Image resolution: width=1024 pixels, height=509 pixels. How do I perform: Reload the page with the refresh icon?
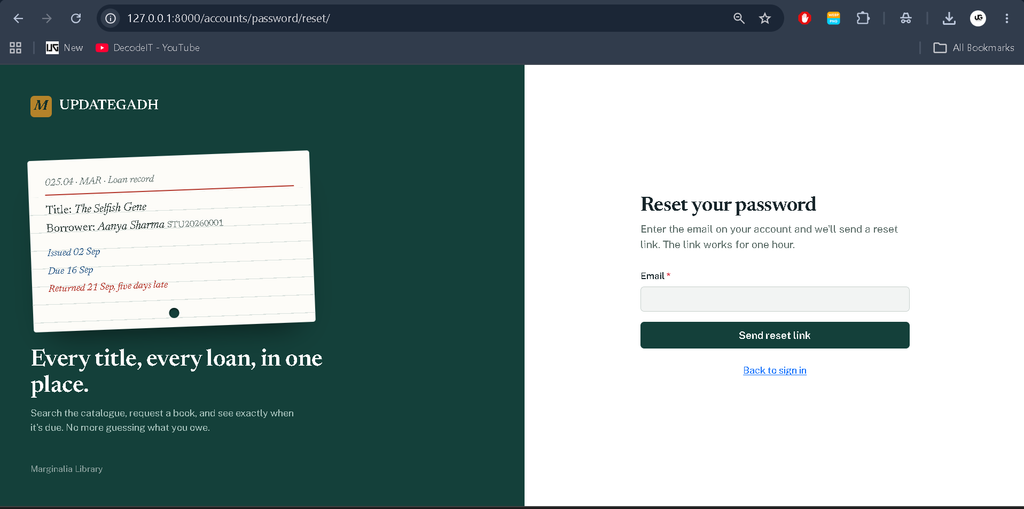pos(76,18)
